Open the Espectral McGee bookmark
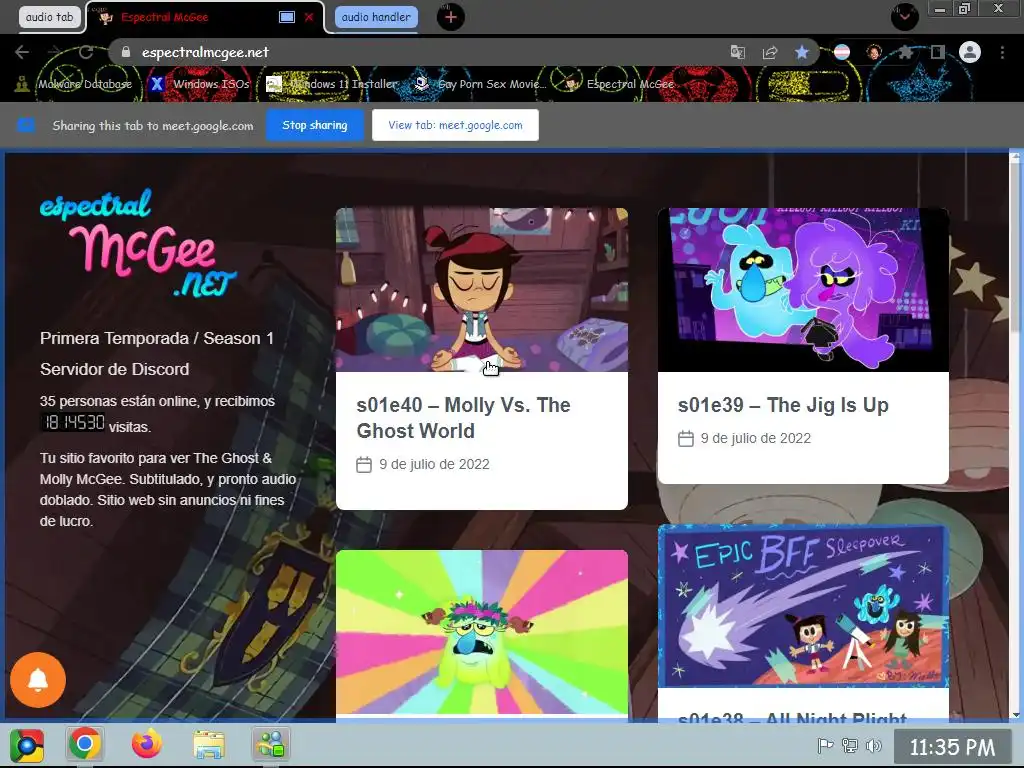 pyautogui.click(x=618, y=84)
